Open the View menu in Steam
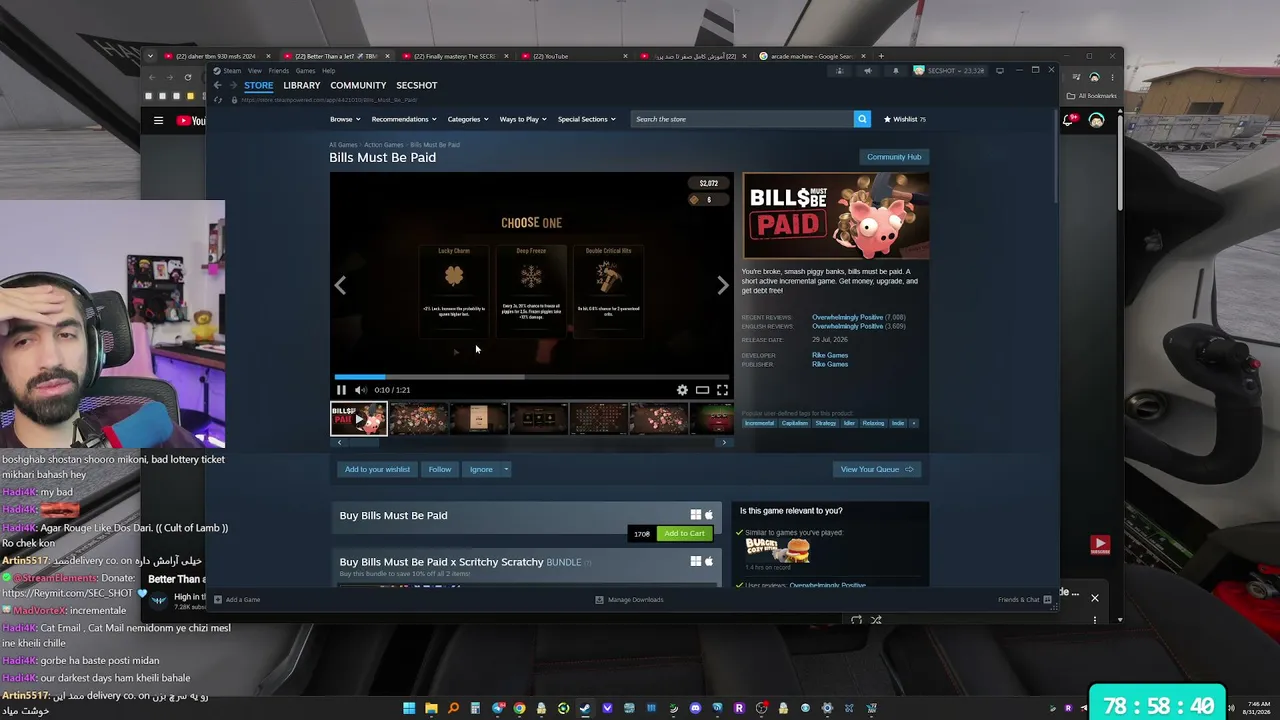Screen dimensions: 1280x720 pos(255,71)
